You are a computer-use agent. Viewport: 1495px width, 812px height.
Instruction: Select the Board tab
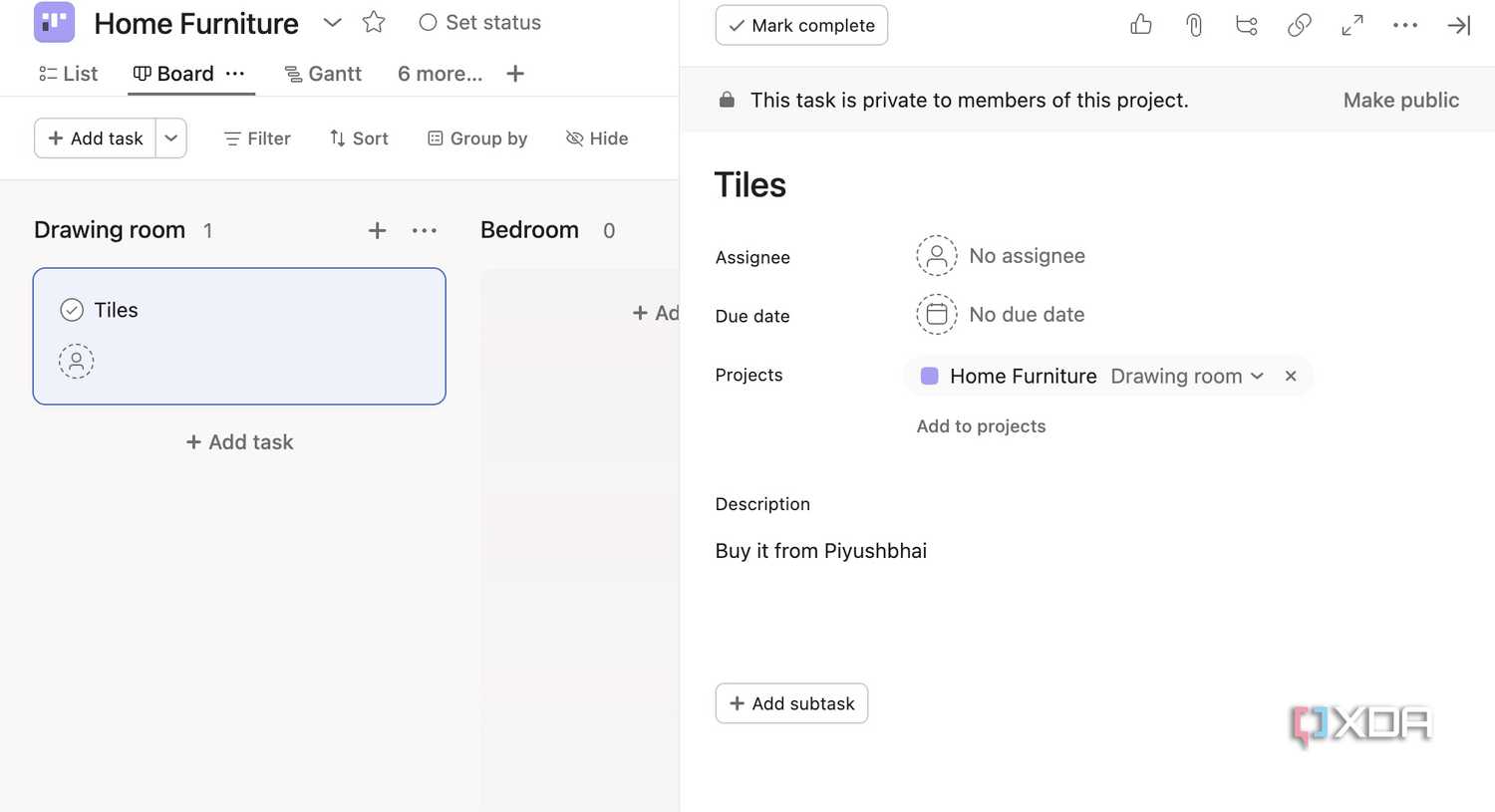(x=173, y=74)
